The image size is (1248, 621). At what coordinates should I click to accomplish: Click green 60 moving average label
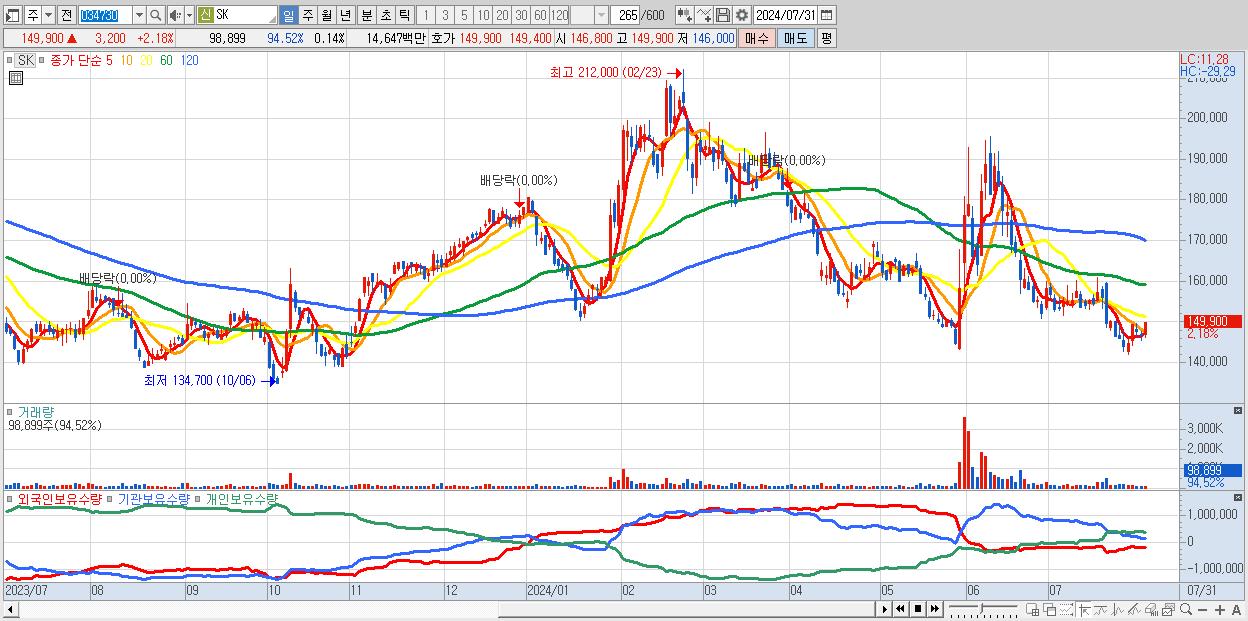(x=166, y=61)
